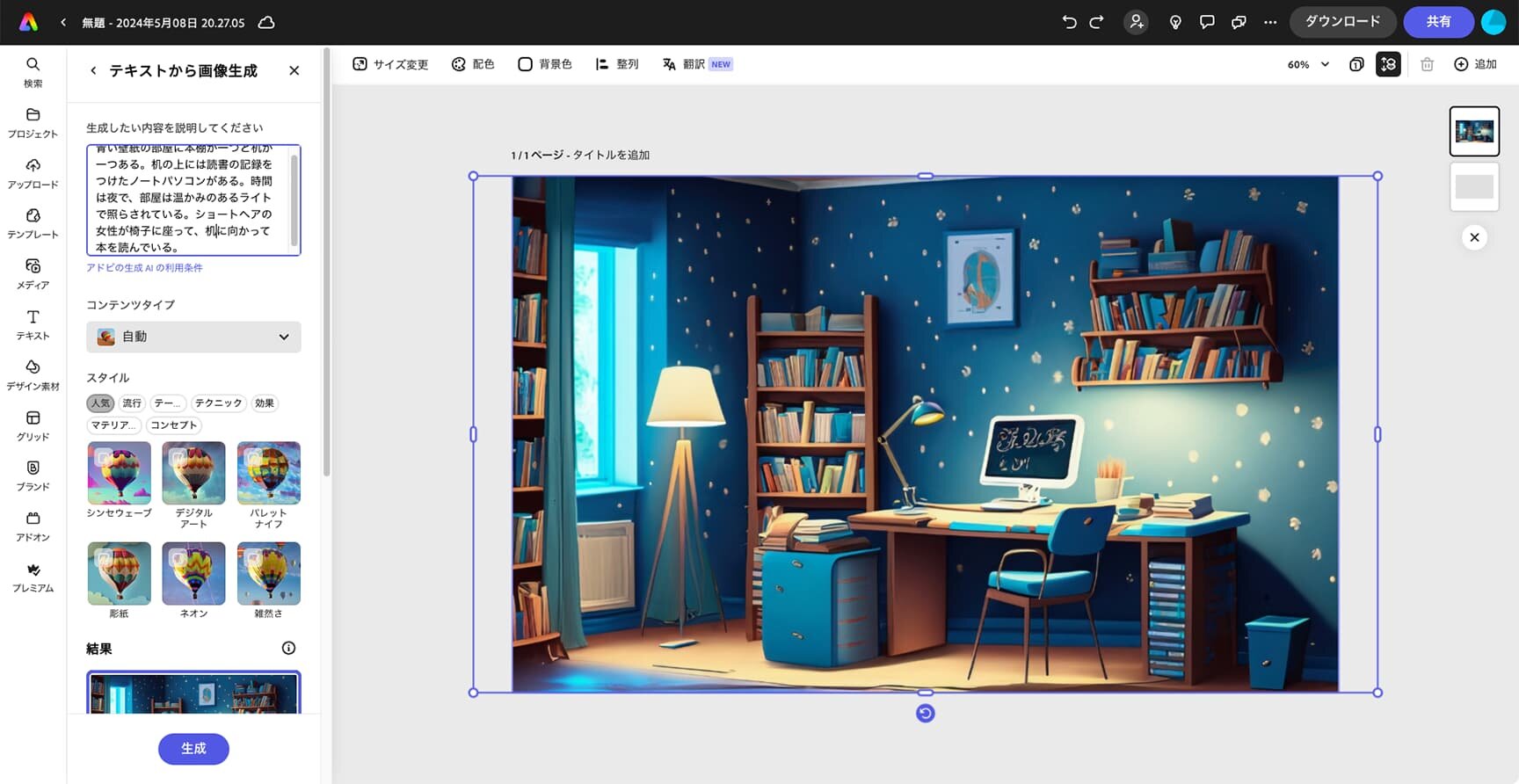This screenshot has height=784, width=1519.
Task: Open the Premium sidebar section
Action: pos(33,577)
